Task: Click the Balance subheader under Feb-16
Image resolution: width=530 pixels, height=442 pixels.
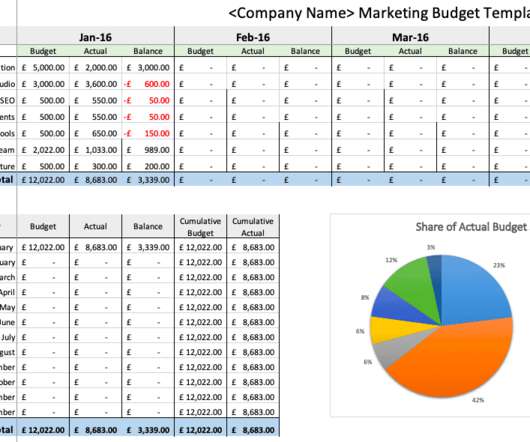Action: [305, 51]
